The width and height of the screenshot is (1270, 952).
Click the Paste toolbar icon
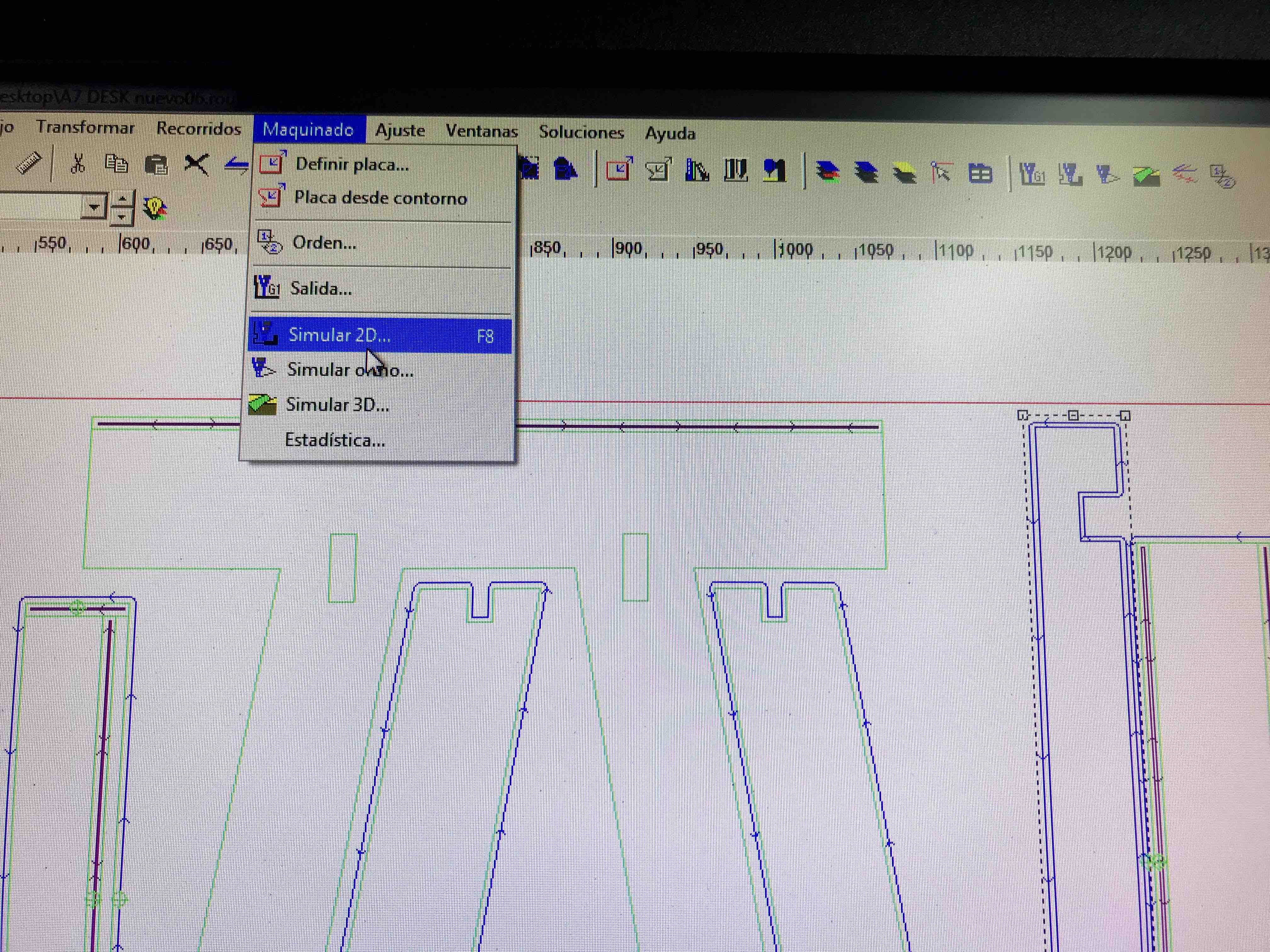tap(156, 165)
